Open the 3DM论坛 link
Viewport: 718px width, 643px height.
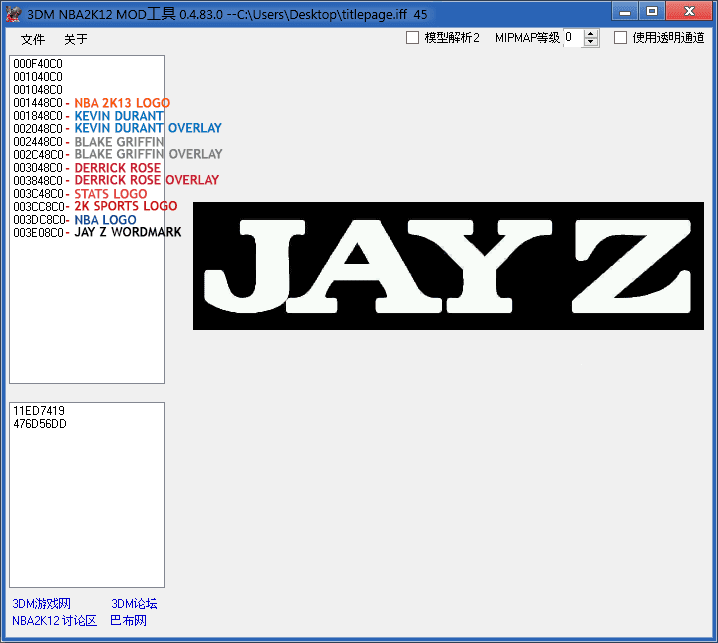pos(134,604)
